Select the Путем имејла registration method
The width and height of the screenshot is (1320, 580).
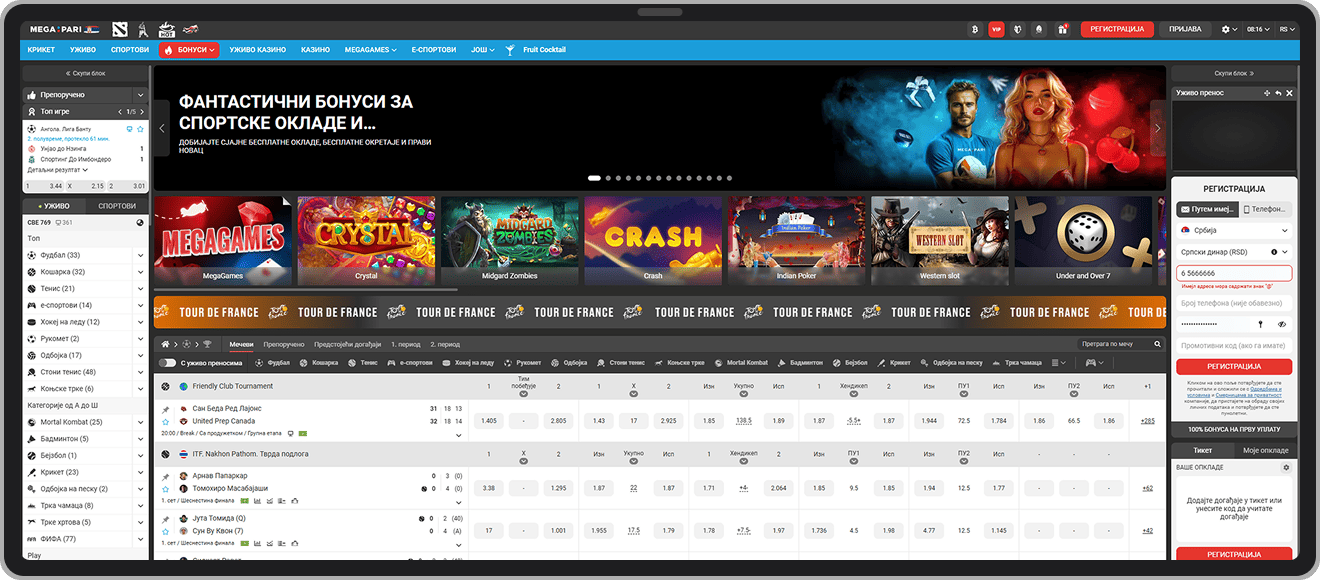(1207, 209)
